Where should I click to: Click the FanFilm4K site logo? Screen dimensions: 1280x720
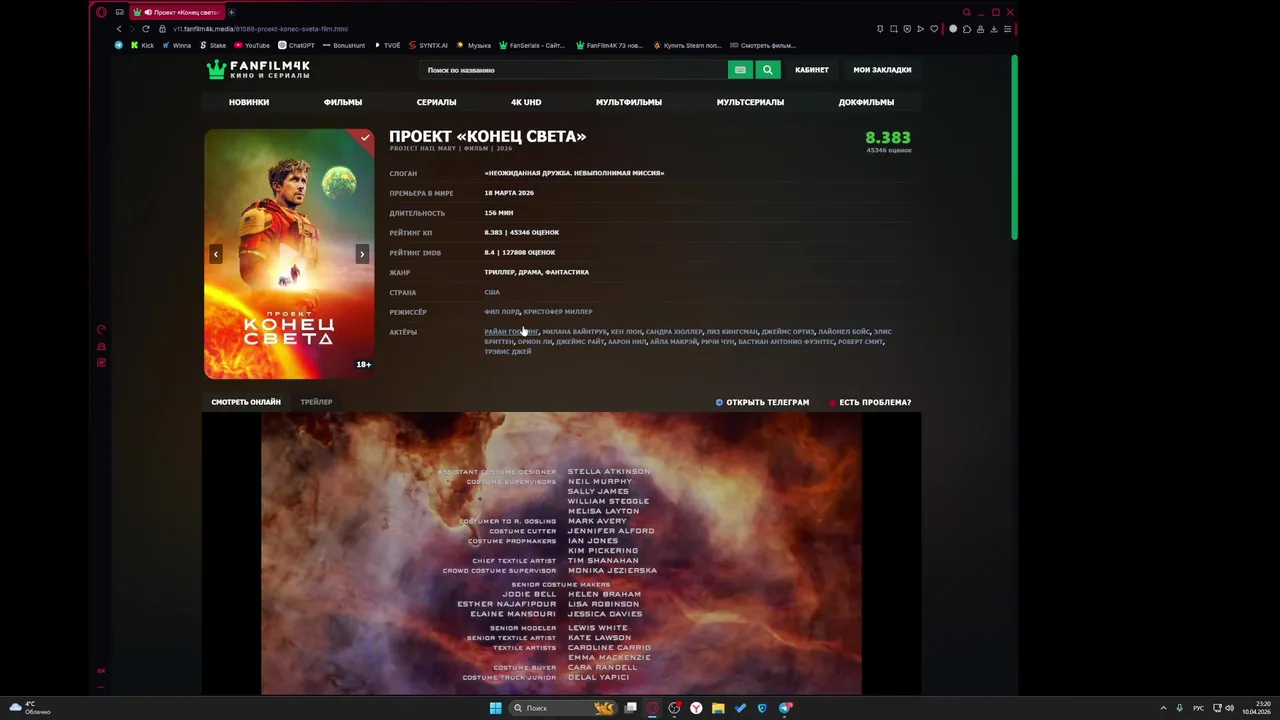(x=258, y=69)
